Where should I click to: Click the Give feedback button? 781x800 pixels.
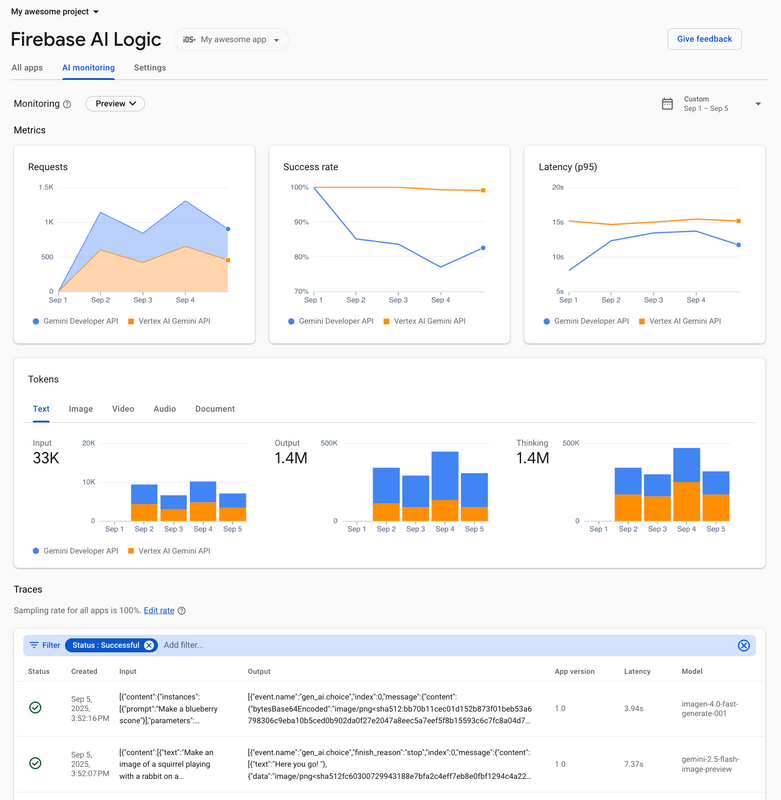pos(704,39)
